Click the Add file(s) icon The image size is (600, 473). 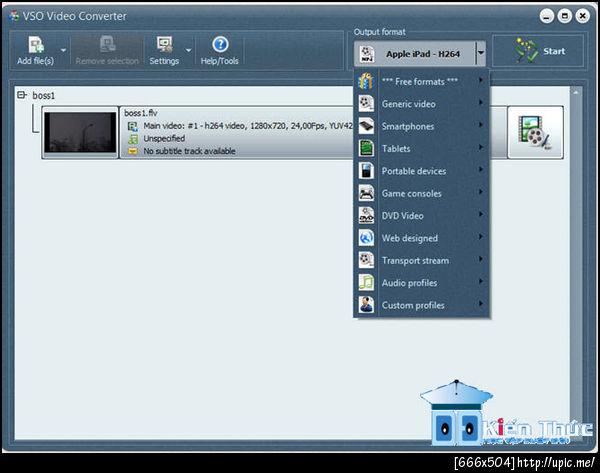click(36, 45)
